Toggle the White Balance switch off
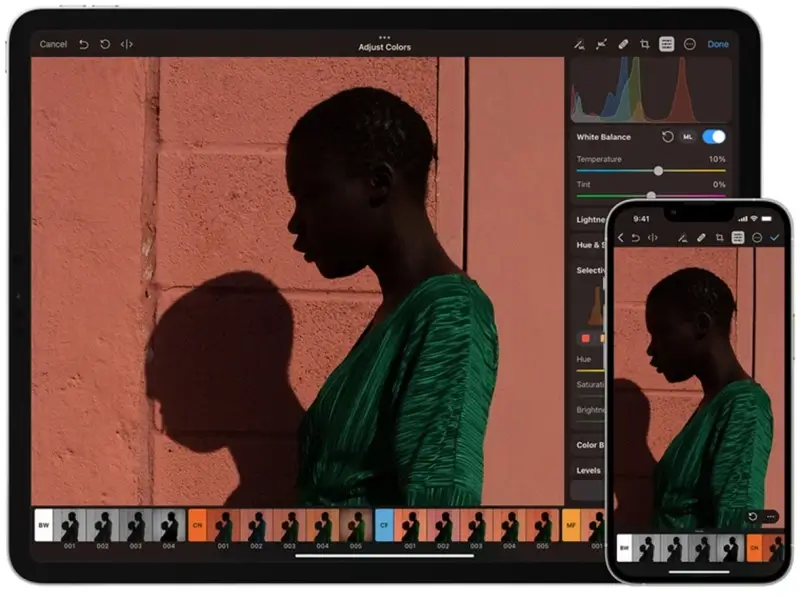The height and width of the screenshot is (600, 800). click(x=714, y=136)
